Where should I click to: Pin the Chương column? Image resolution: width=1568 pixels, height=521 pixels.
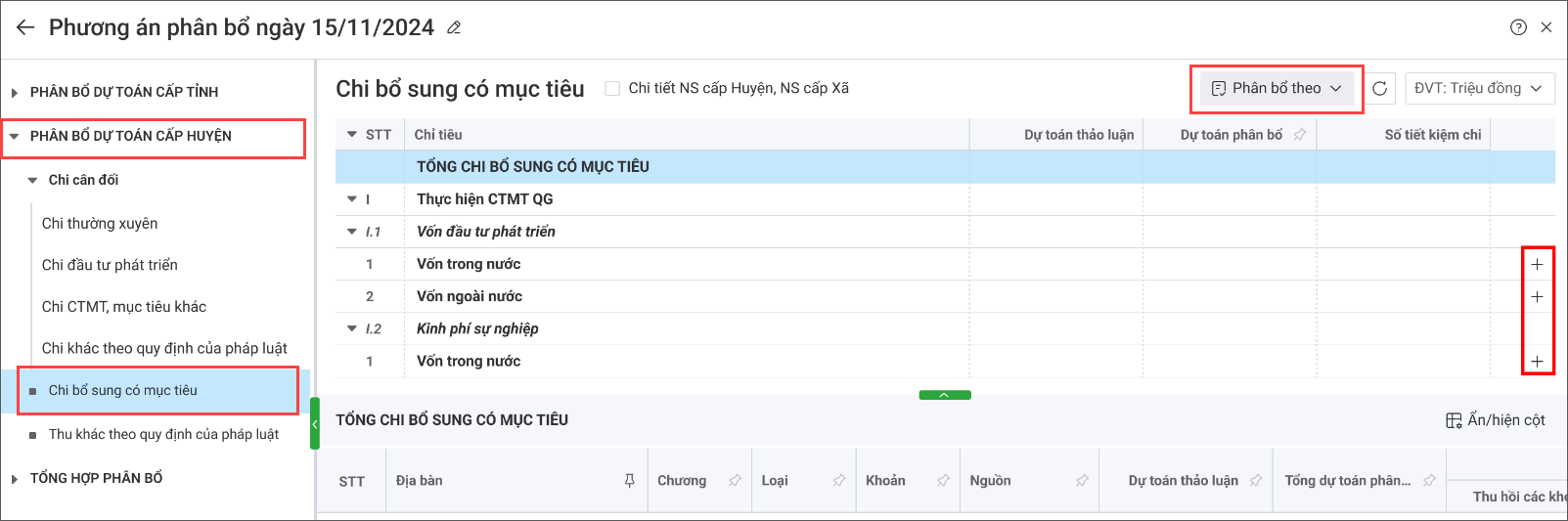click(x=735, y=481)
